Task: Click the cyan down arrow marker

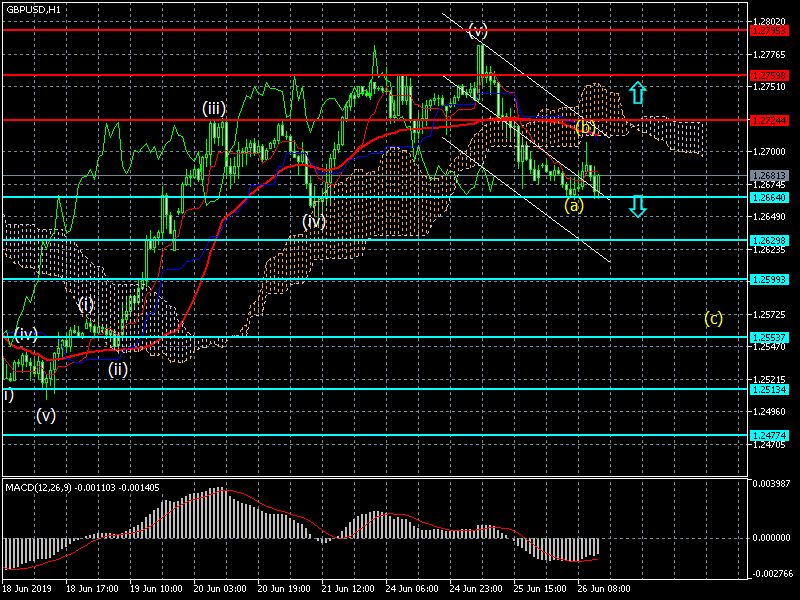Action: tap(638, 206)
